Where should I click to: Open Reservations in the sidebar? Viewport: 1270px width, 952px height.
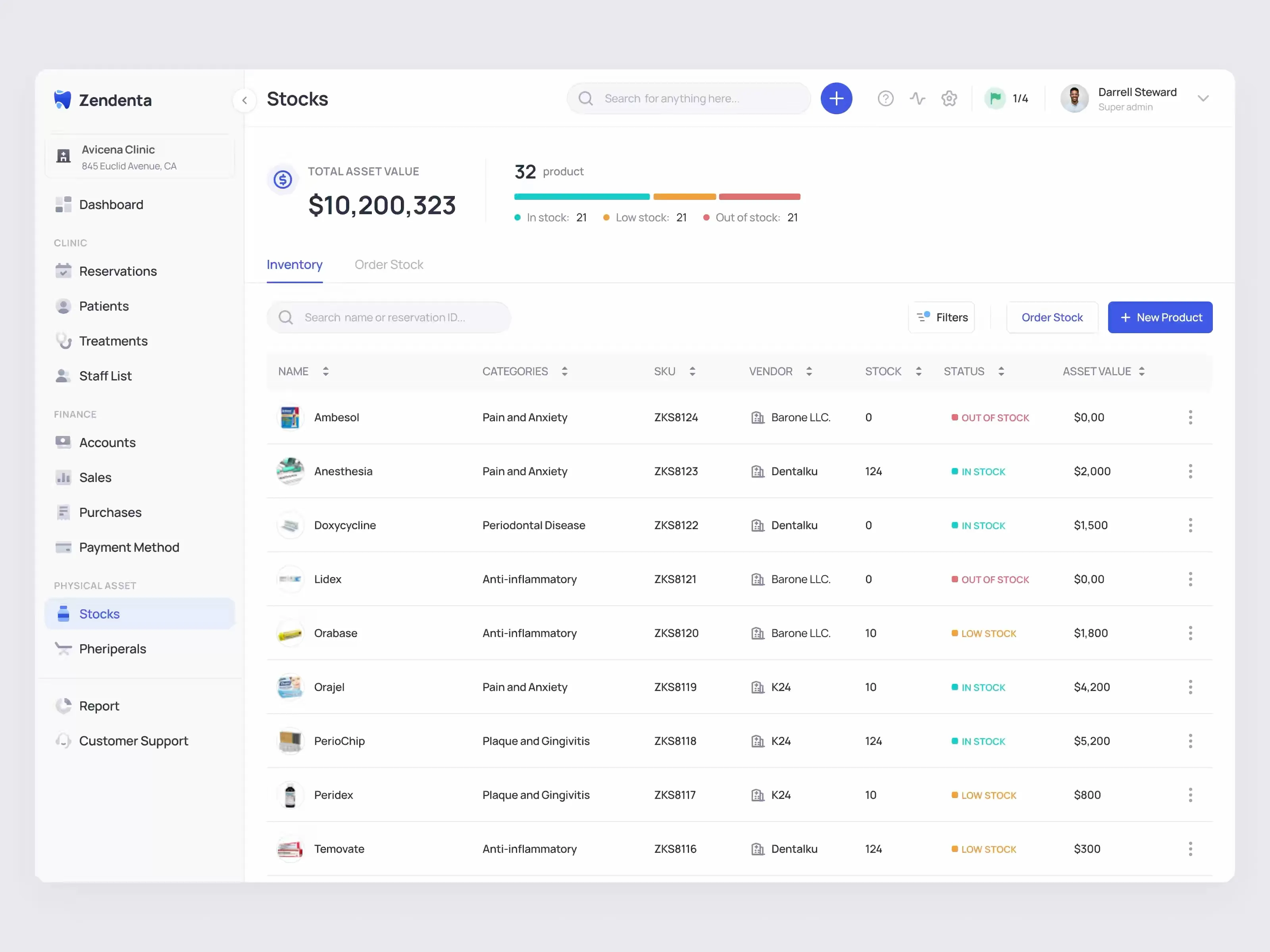coord(118,271)
